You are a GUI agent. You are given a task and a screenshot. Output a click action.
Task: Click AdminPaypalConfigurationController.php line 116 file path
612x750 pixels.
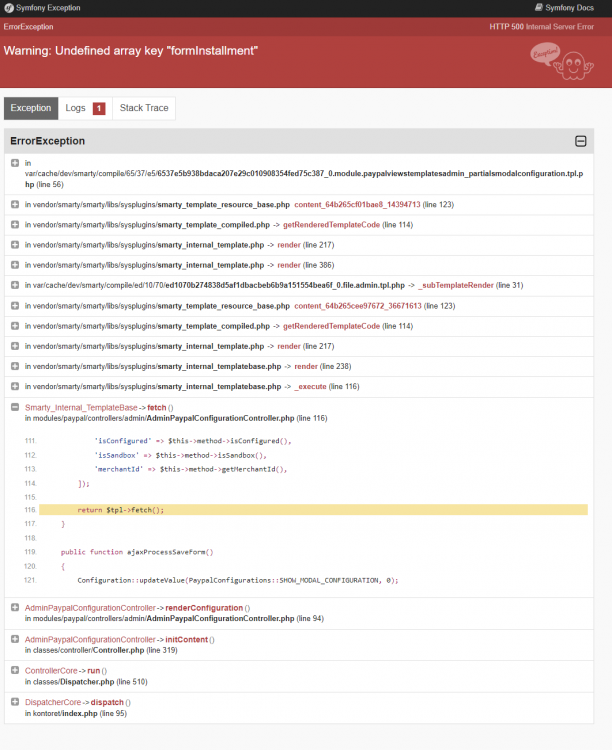click(176, 418)
